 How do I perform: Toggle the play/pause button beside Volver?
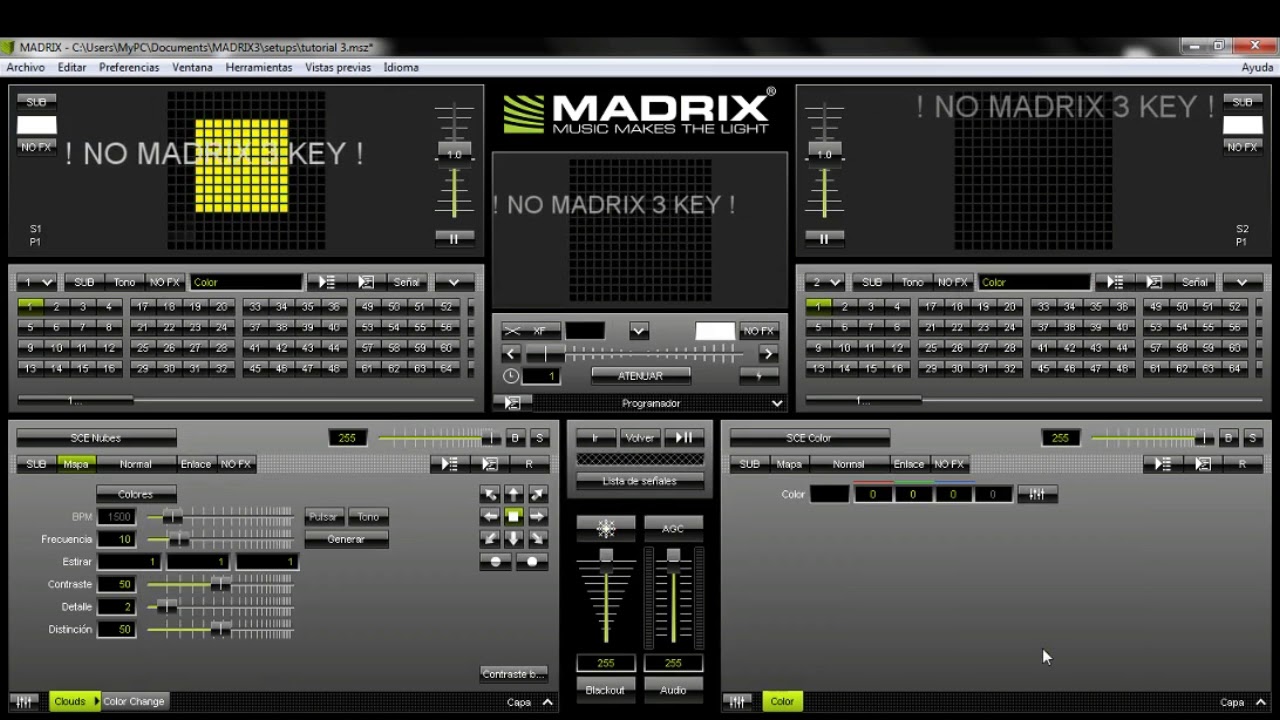pyautogui.click(x=684, y=438)
